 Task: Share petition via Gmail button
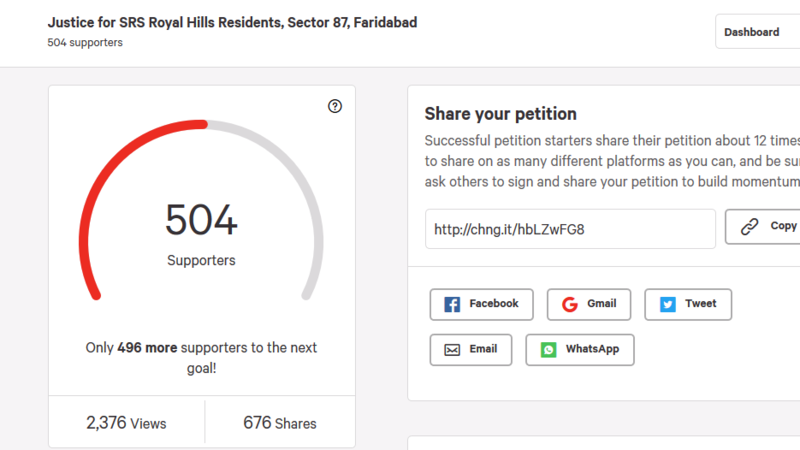click(588, 304)
